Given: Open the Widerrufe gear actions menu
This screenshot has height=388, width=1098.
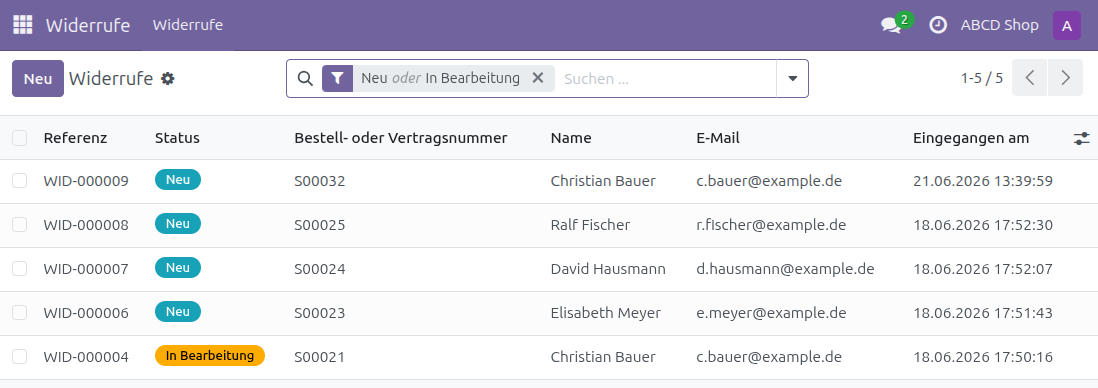Looking at the screenshot, I should point(167,78).
